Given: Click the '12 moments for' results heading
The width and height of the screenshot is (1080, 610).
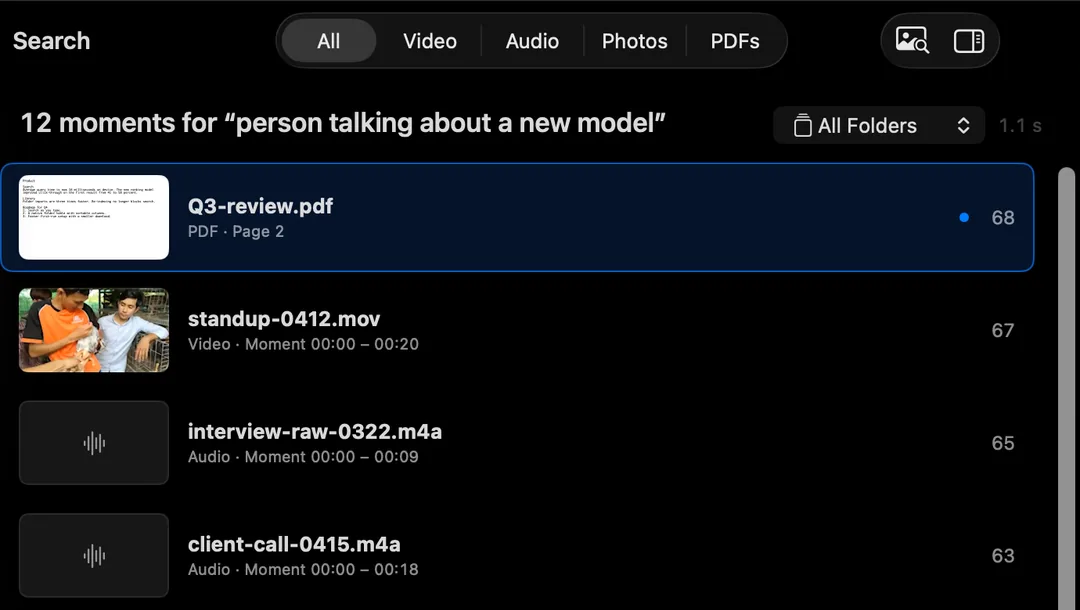Looking at the screenshot, I should [x=343, y=123].
